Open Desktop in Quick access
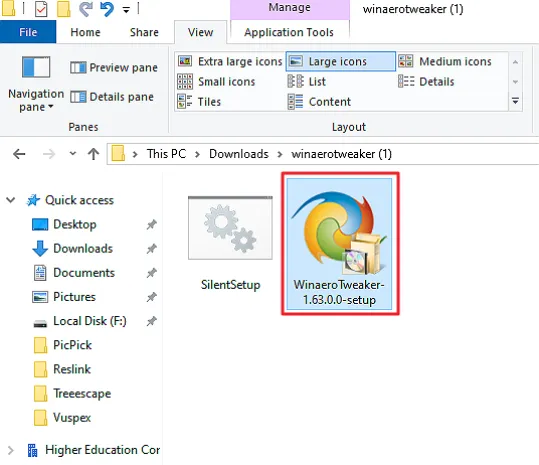Viewport: 539px width, 465px height. tap(64, 224)
